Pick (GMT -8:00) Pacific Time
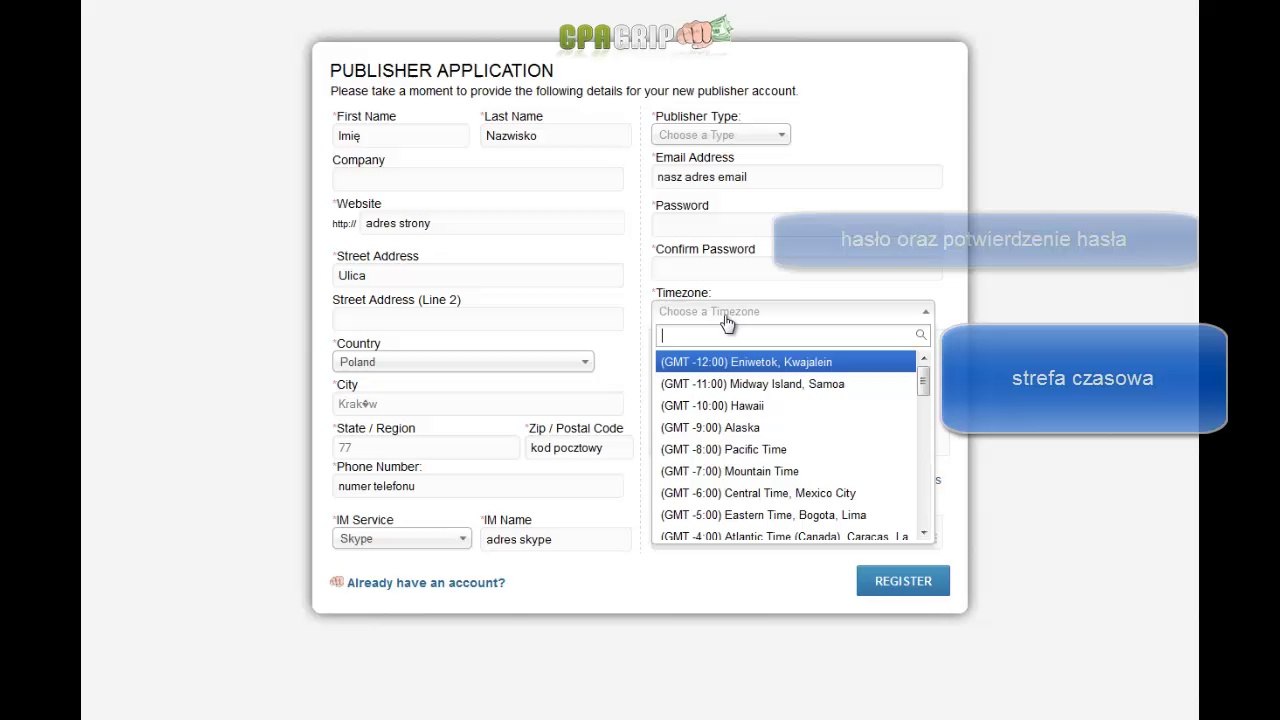1280x720 pixels. (785, 450)
